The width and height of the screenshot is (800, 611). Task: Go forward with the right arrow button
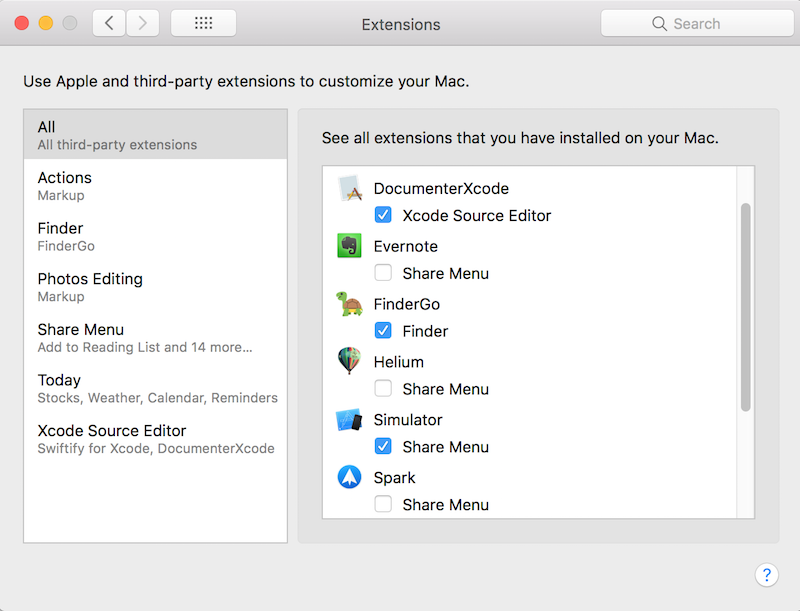point(143,23)
